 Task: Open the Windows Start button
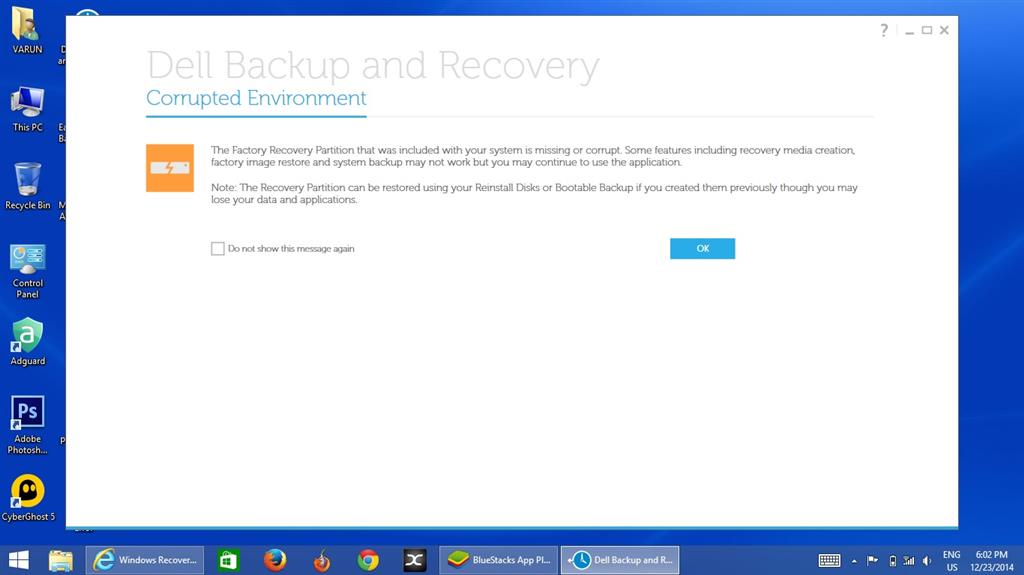coord(19,560)
